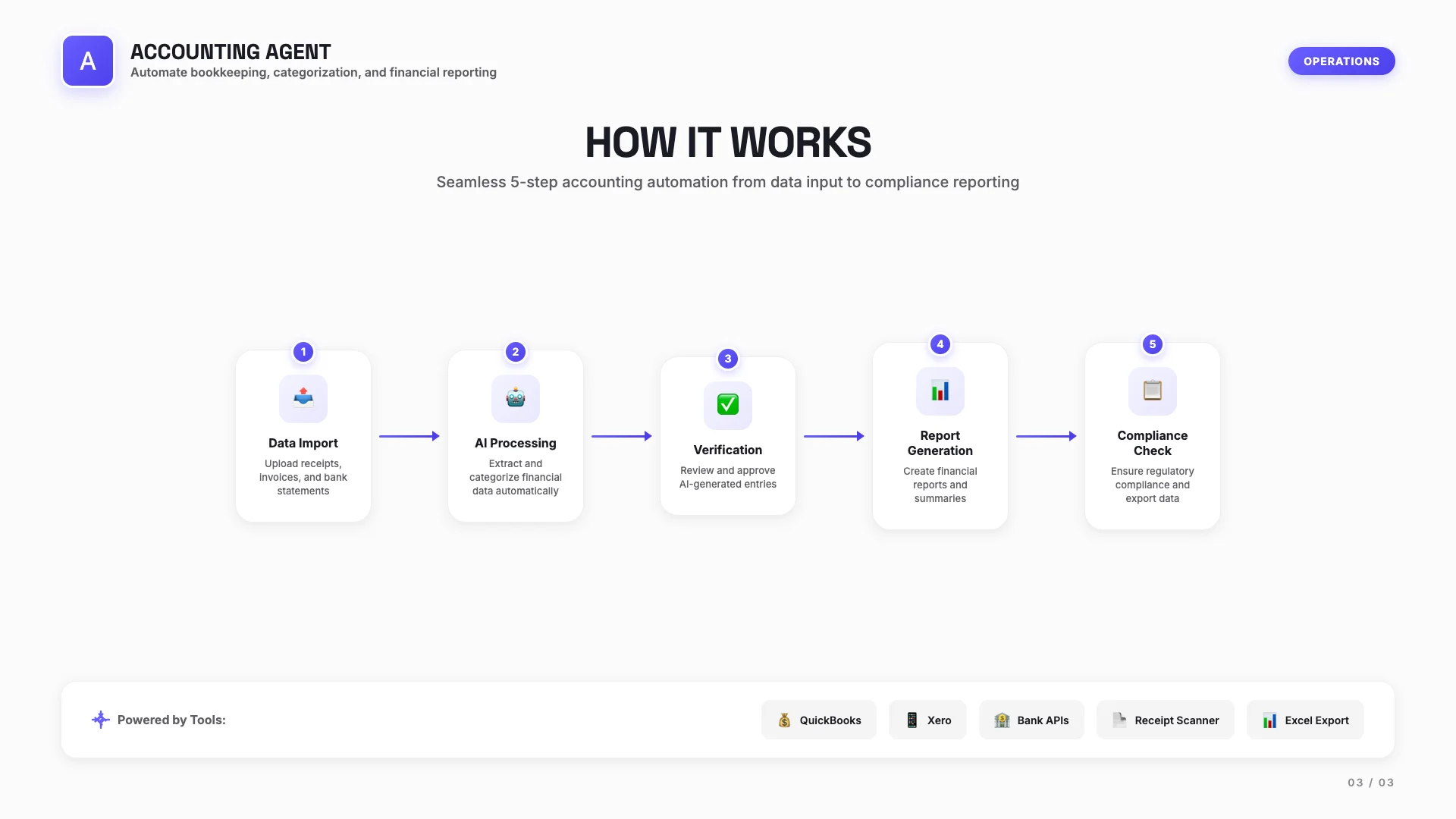
Task: Click the step 3 number badge
Action: coord(728,359)
